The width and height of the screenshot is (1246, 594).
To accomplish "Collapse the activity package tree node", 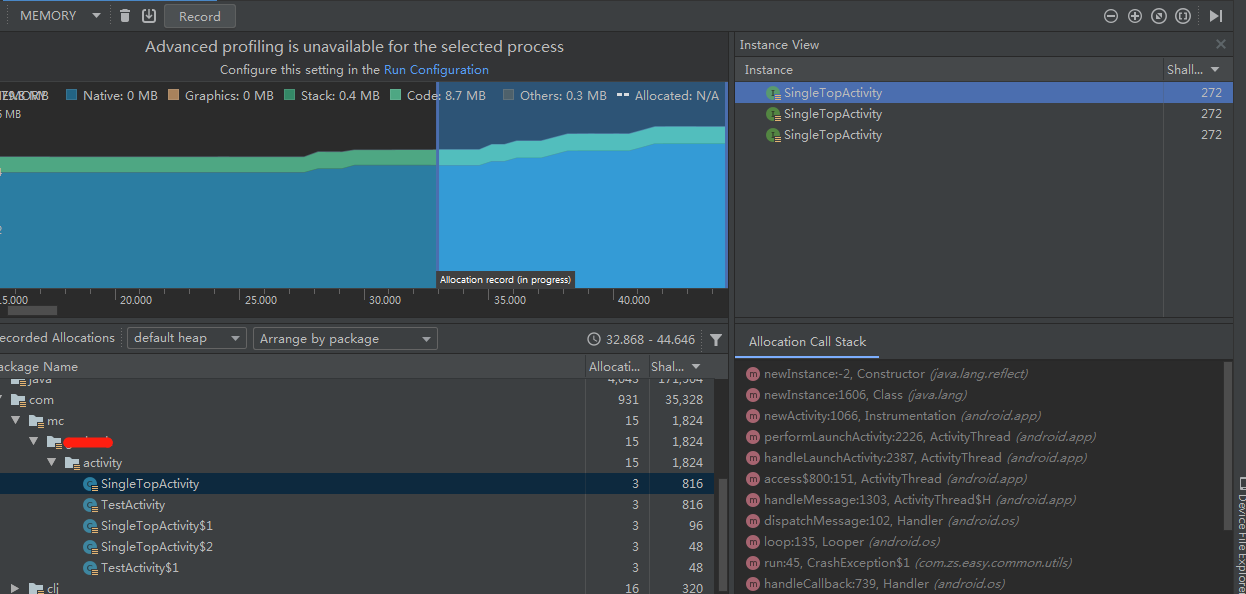I will coord(52,463).
